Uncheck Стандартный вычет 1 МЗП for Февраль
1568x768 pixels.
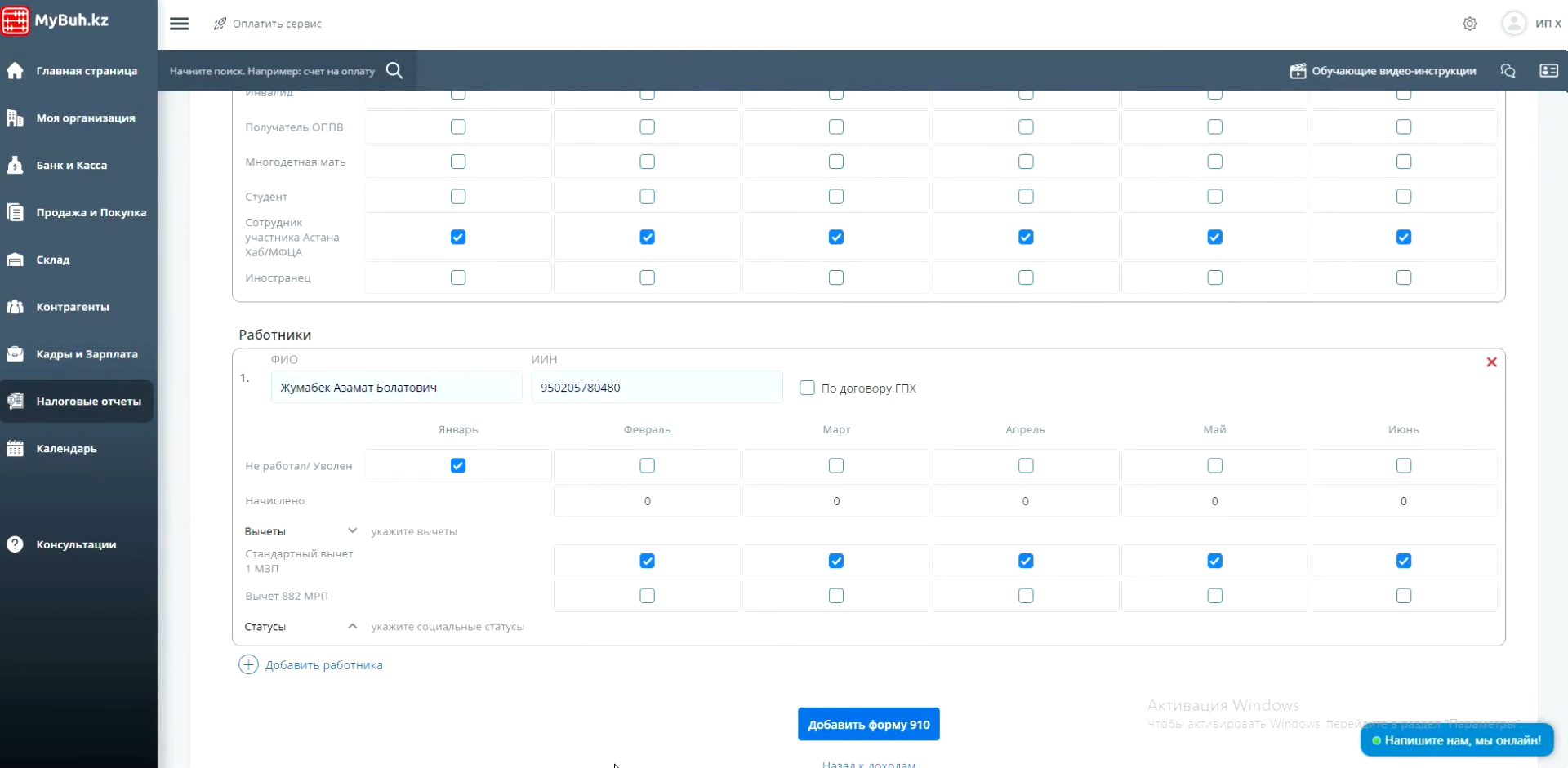click(648, 561)
